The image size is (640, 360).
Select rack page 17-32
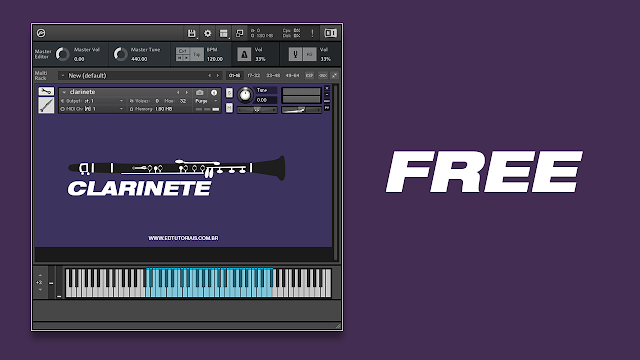pyautogui.click(x=253, y=76)
